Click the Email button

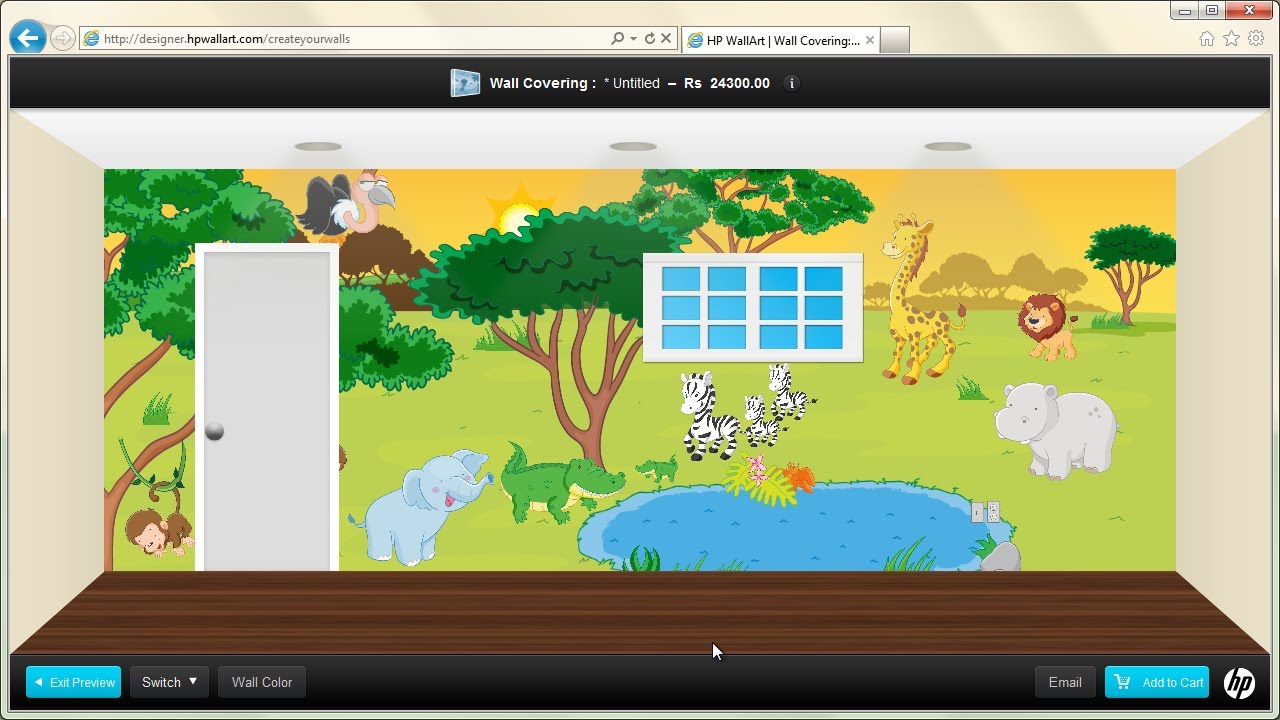point(1065,682)
